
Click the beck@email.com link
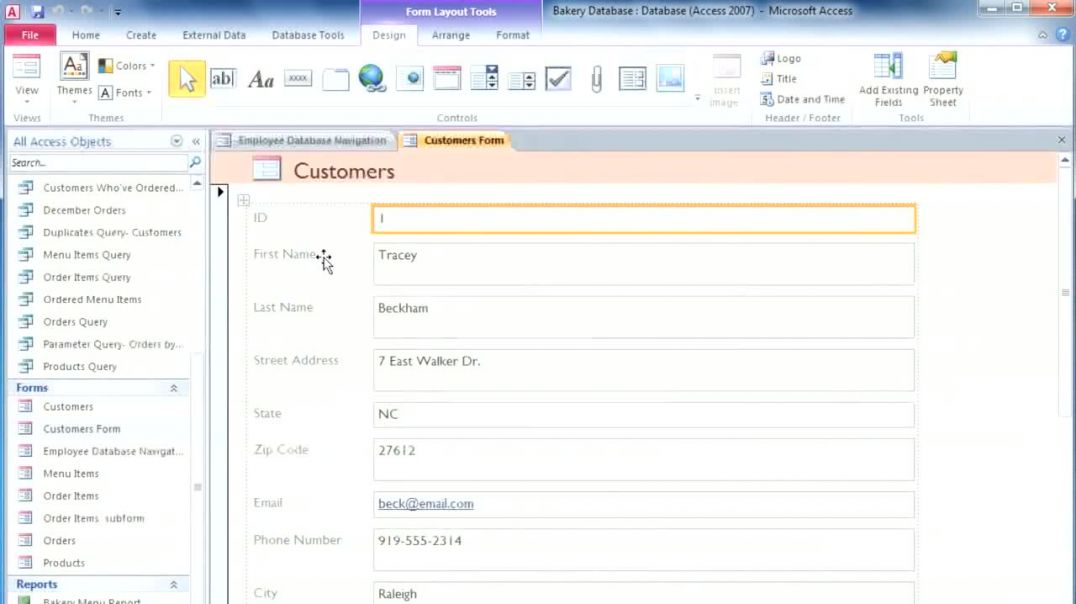coord(425,504)
